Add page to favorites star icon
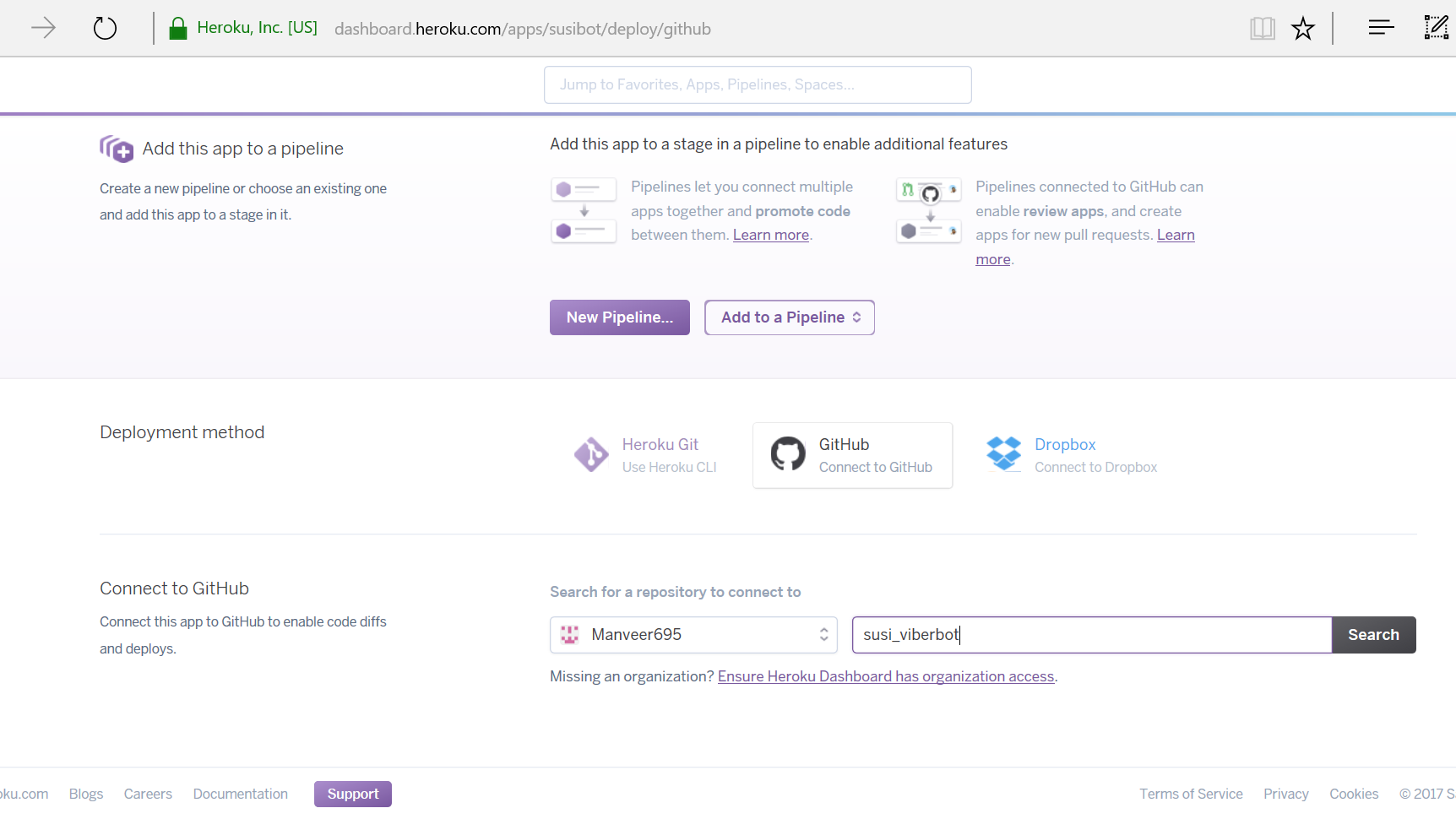Image resolution: width=1456 pixels, height=819 pixels. click(x=1303, y=29)
